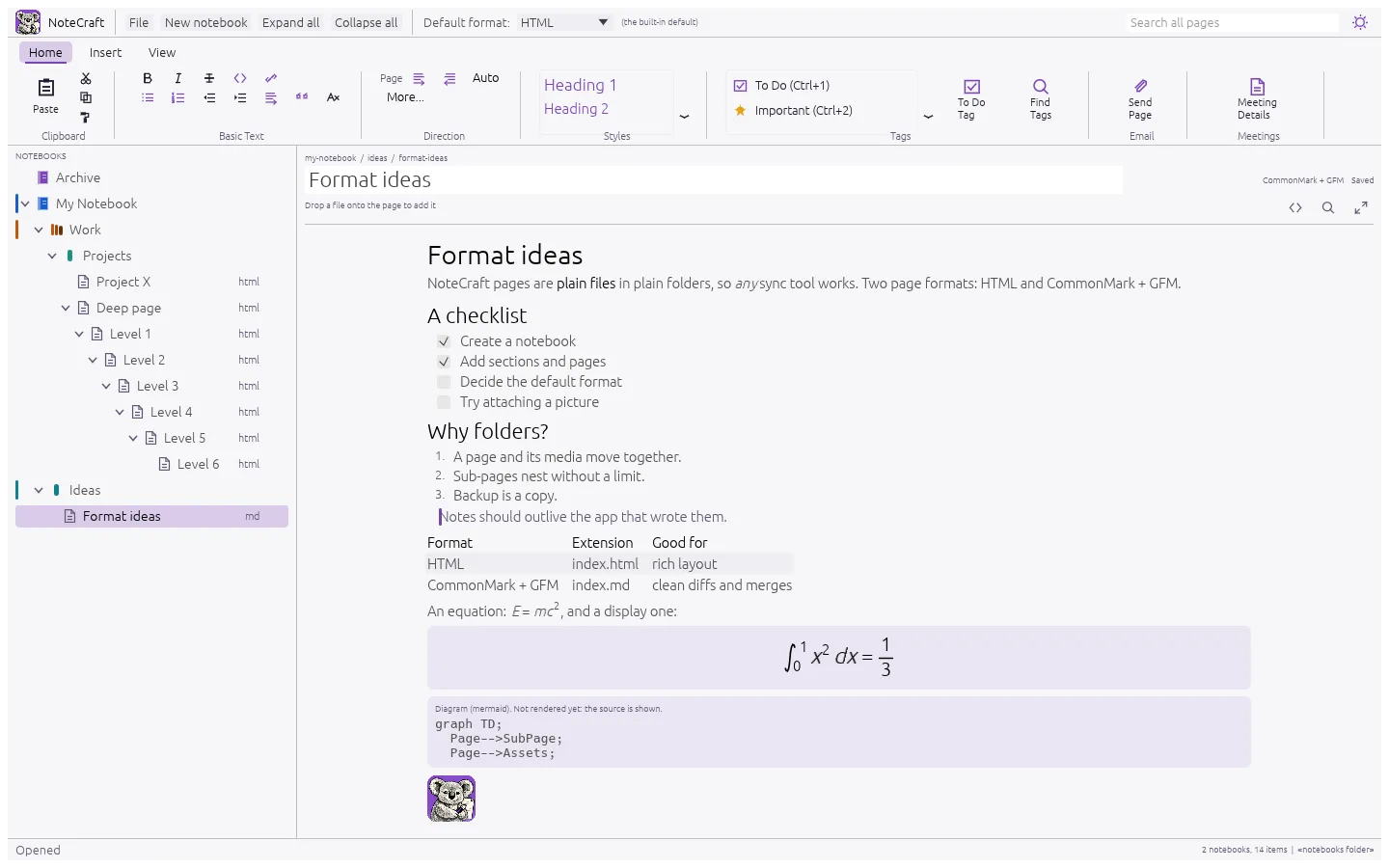The height and width of the screenshot is (868, 1389).
Task: Click the Format Painter brush icon
Action: point(86,117)
